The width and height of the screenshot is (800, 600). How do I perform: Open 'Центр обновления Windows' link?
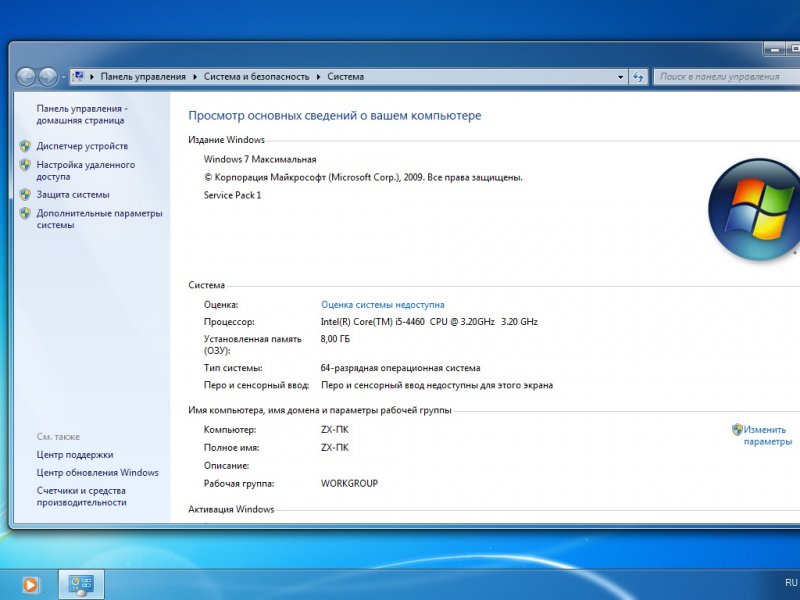coord(97,472)
